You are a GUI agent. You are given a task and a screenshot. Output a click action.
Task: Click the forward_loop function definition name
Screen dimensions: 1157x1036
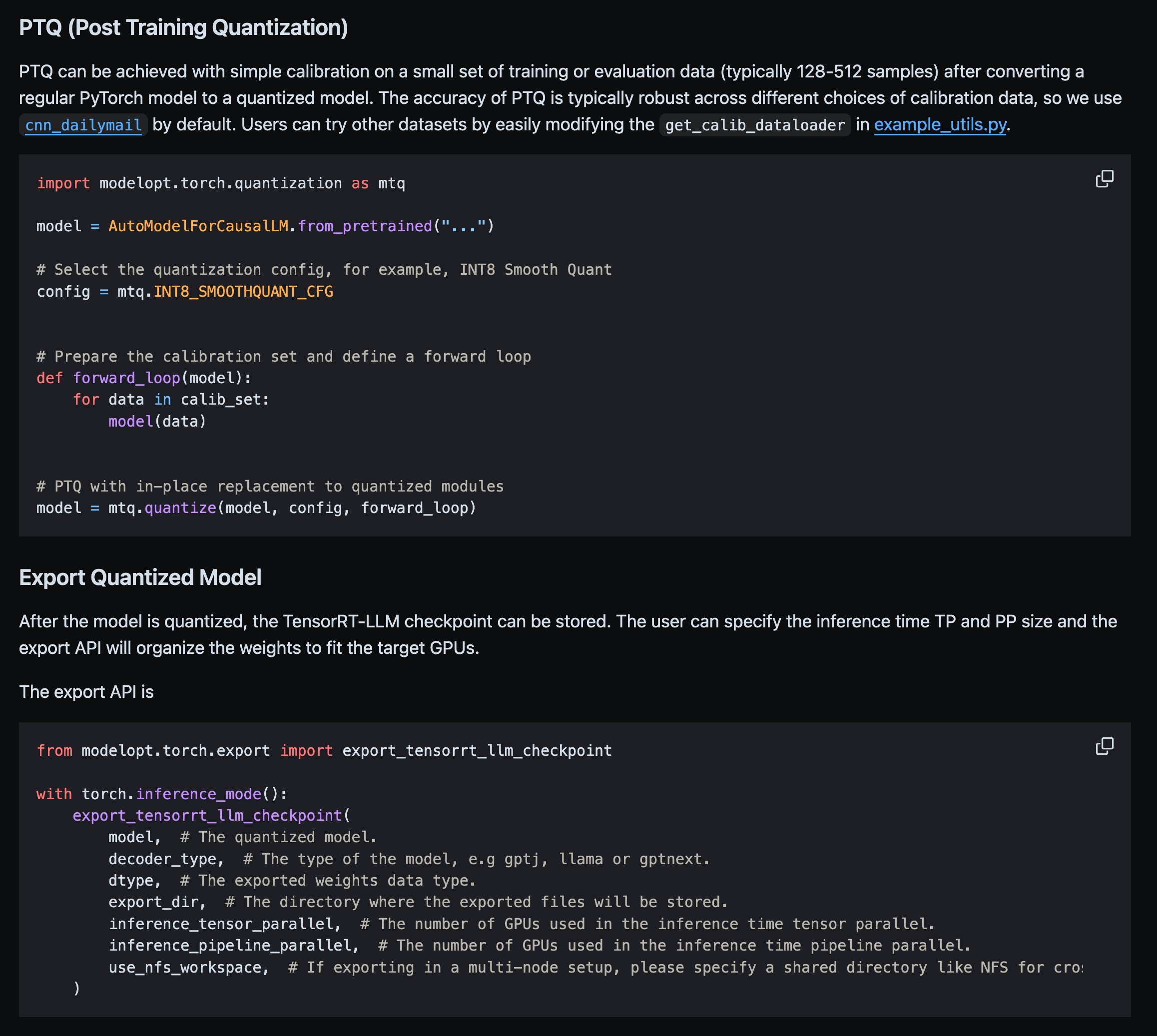(126, 378)
